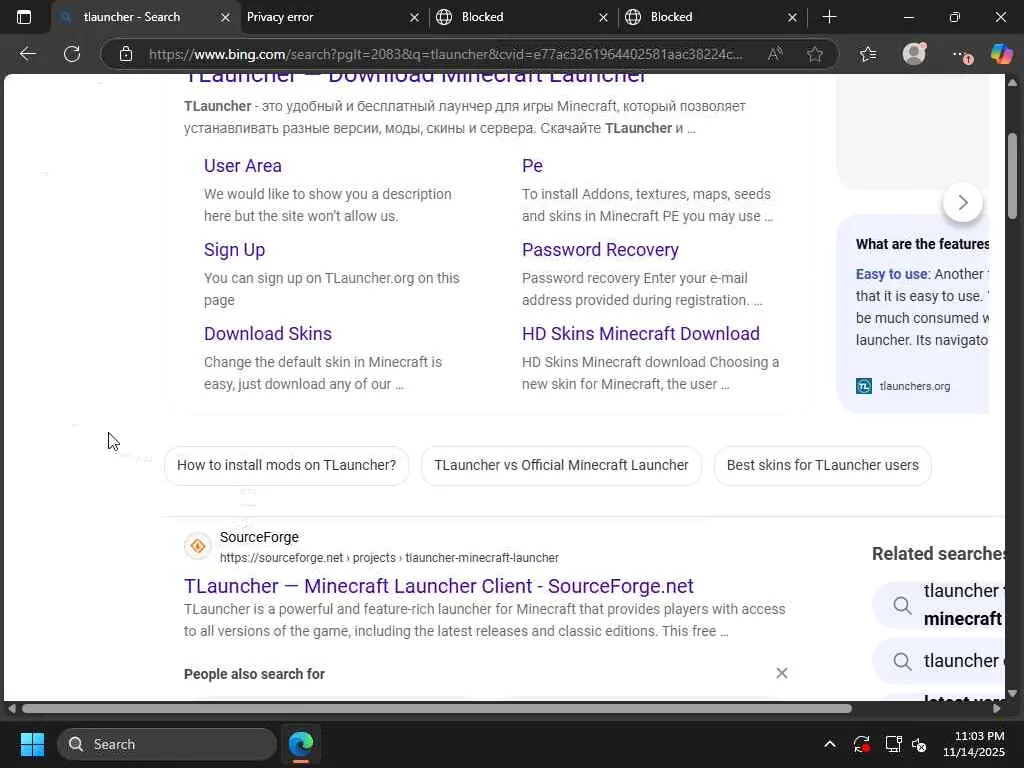
Task: Open the clock showing 11:03 PM
Action: tap(973, 744)
